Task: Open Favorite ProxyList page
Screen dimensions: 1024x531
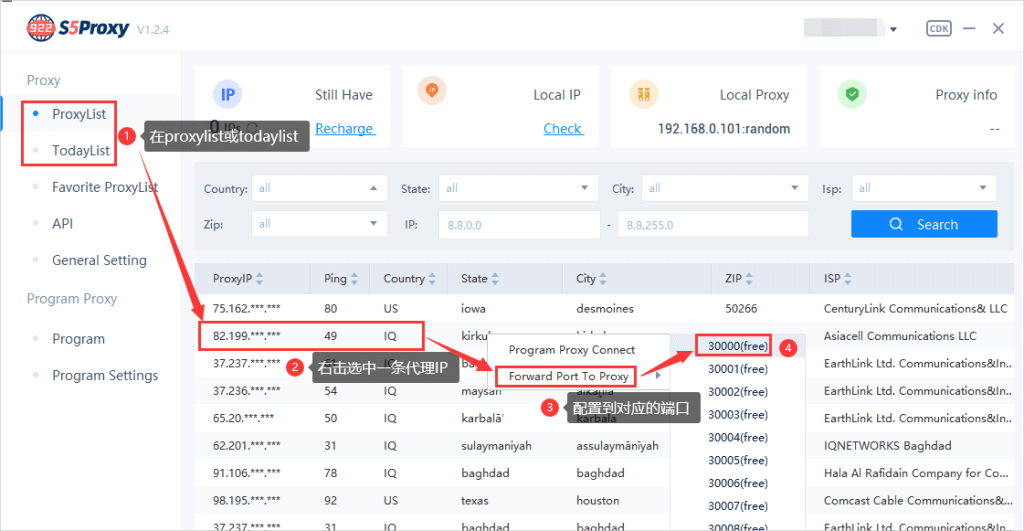Action: [x=104, y=187]
